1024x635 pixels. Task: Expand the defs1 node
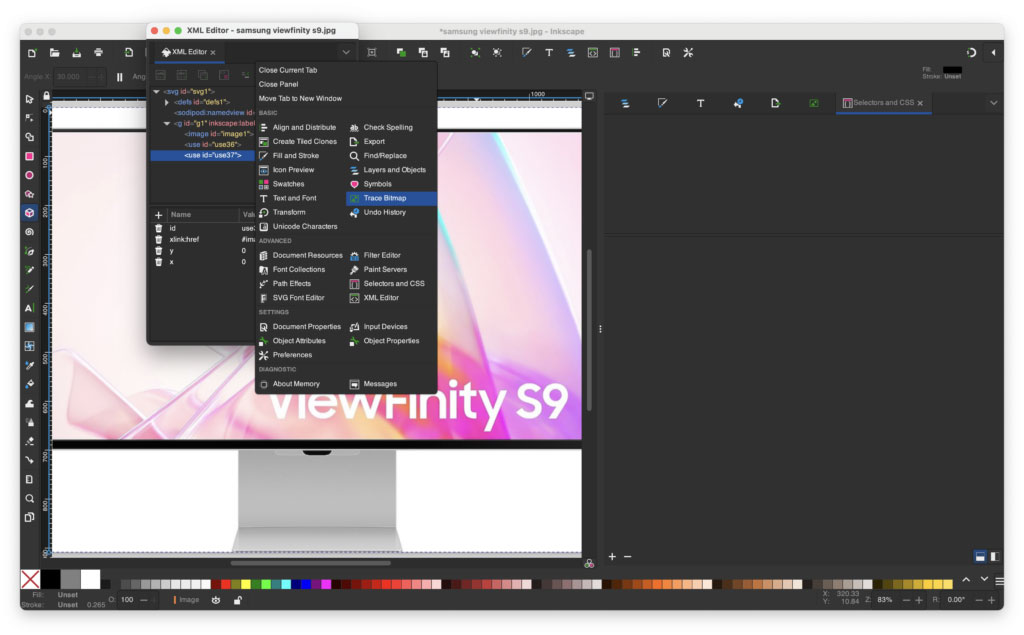coord(167,103)
